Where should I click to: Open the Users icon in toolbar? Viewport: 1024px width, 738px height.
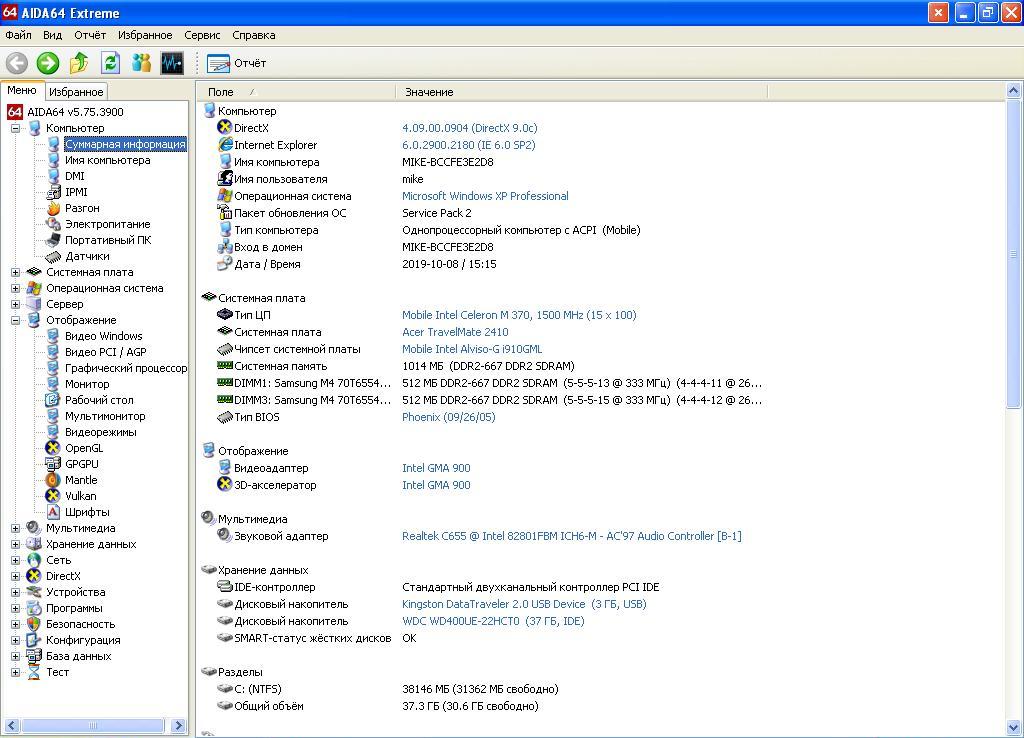[141, 63]
